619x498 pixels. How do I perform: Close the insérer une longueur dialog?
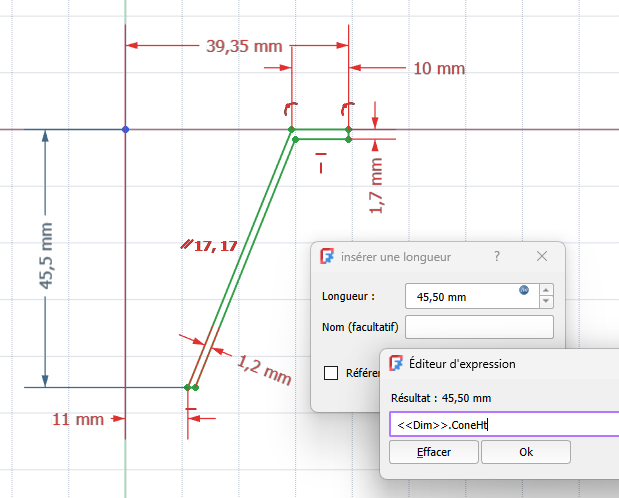click(x=542, y=256)
